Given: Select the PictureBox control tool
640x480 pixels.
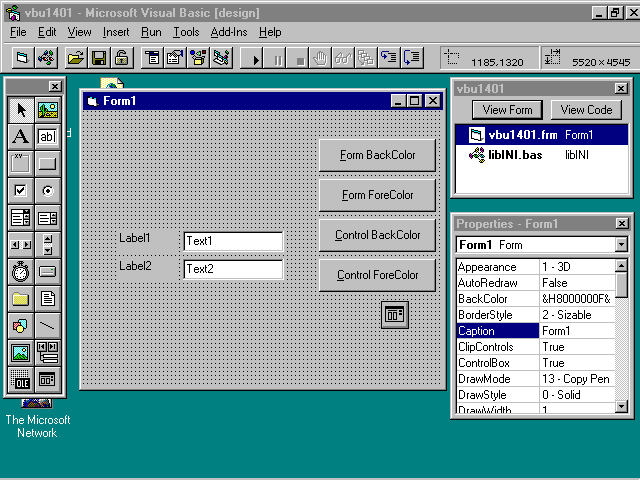Looking at the screenshot, I should point(48,110).
